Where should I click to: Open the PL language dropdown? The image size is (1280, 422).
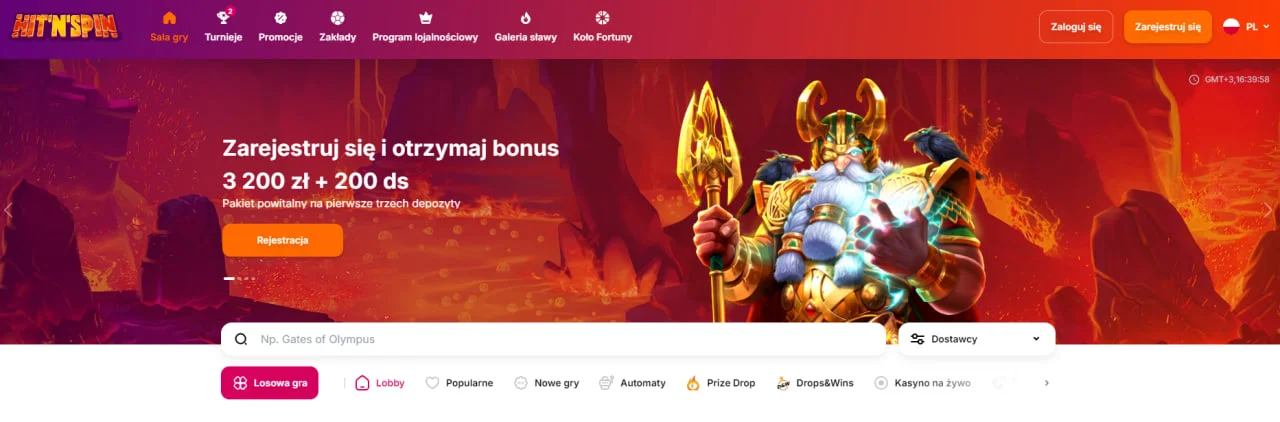pos(1246,27)
